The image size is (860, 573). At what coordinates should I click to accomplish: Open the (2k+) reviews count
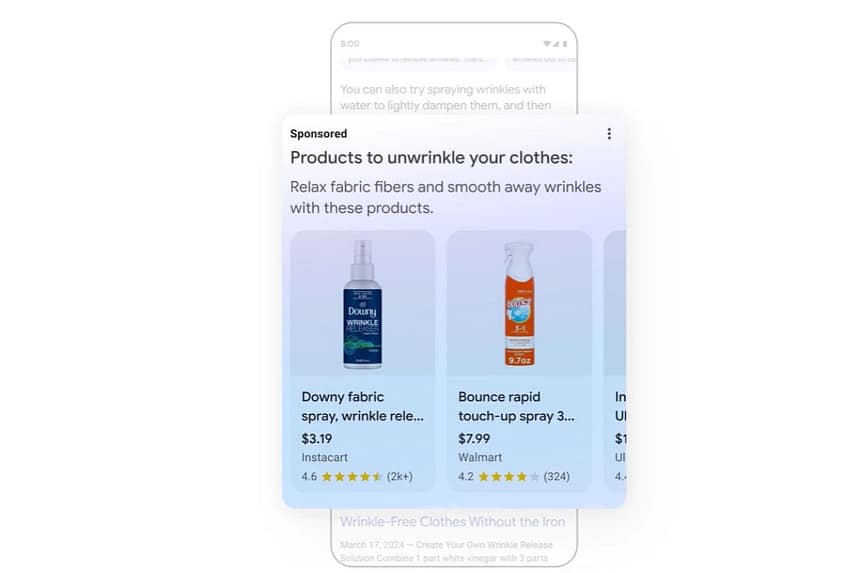click(399, 476)
